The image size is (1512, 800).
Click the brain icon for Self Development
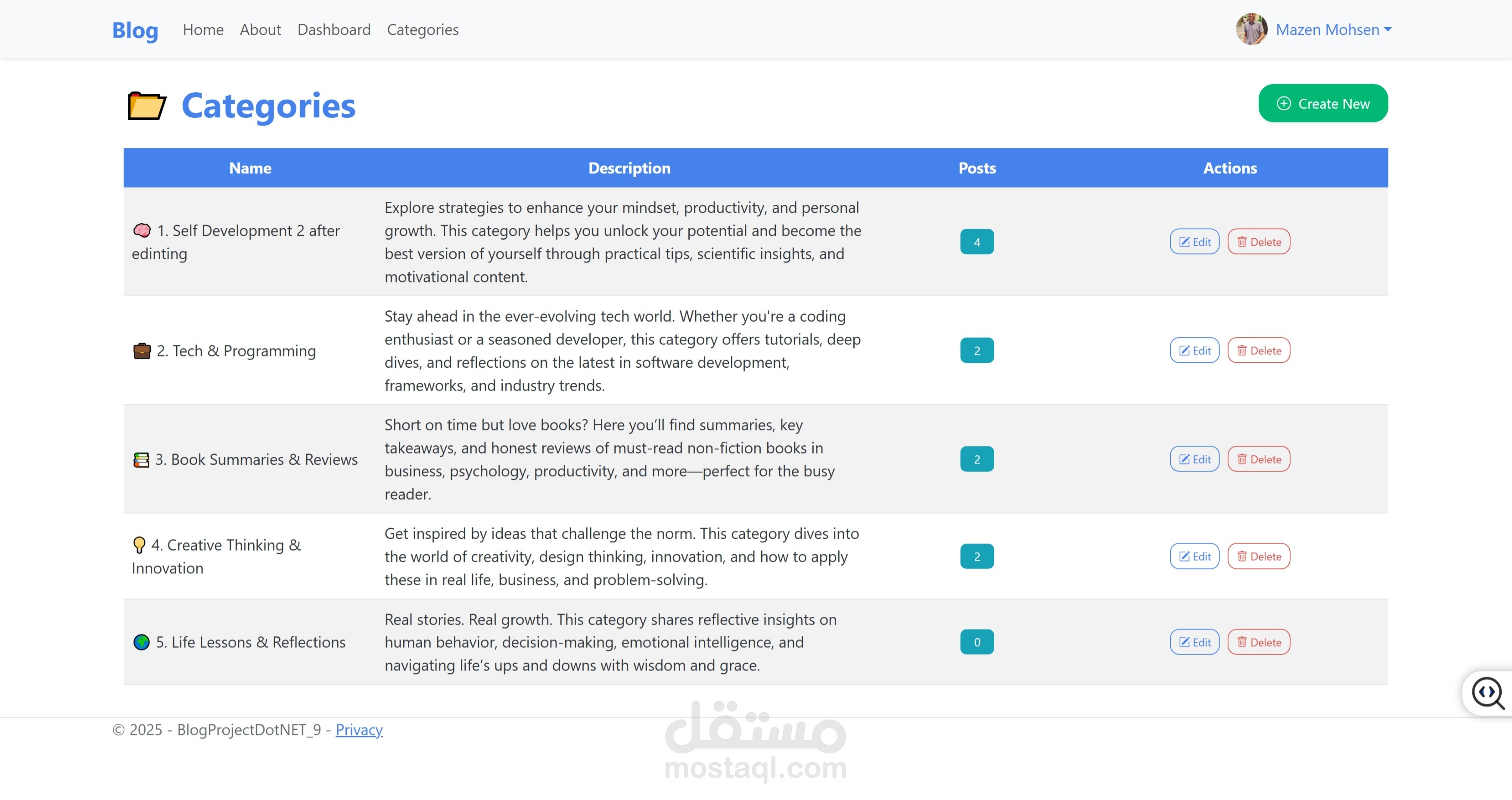[x=141, y=230]
